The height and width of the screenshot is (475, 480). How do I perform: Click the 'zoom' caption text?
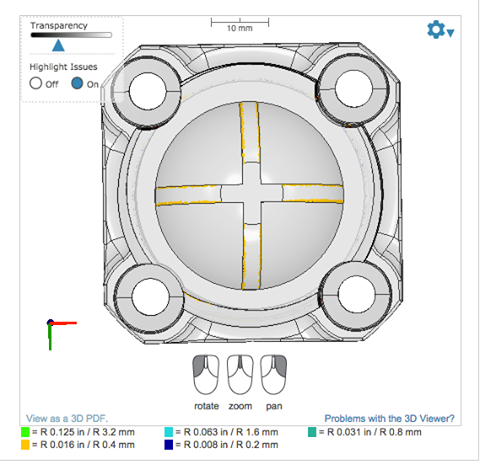[x=240, y=406]
